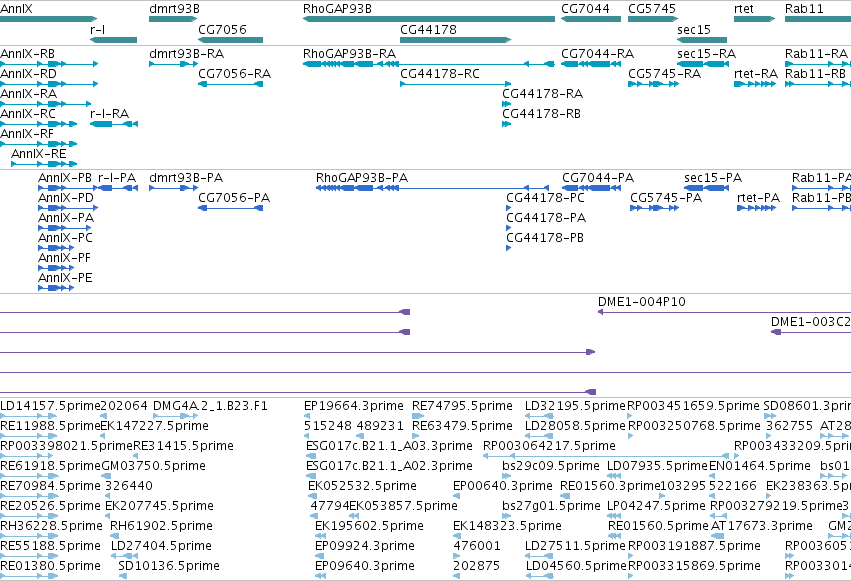Open the RhoGAP93B-PA protein label
The image size is (851, 581).
[x=362, y=178]
